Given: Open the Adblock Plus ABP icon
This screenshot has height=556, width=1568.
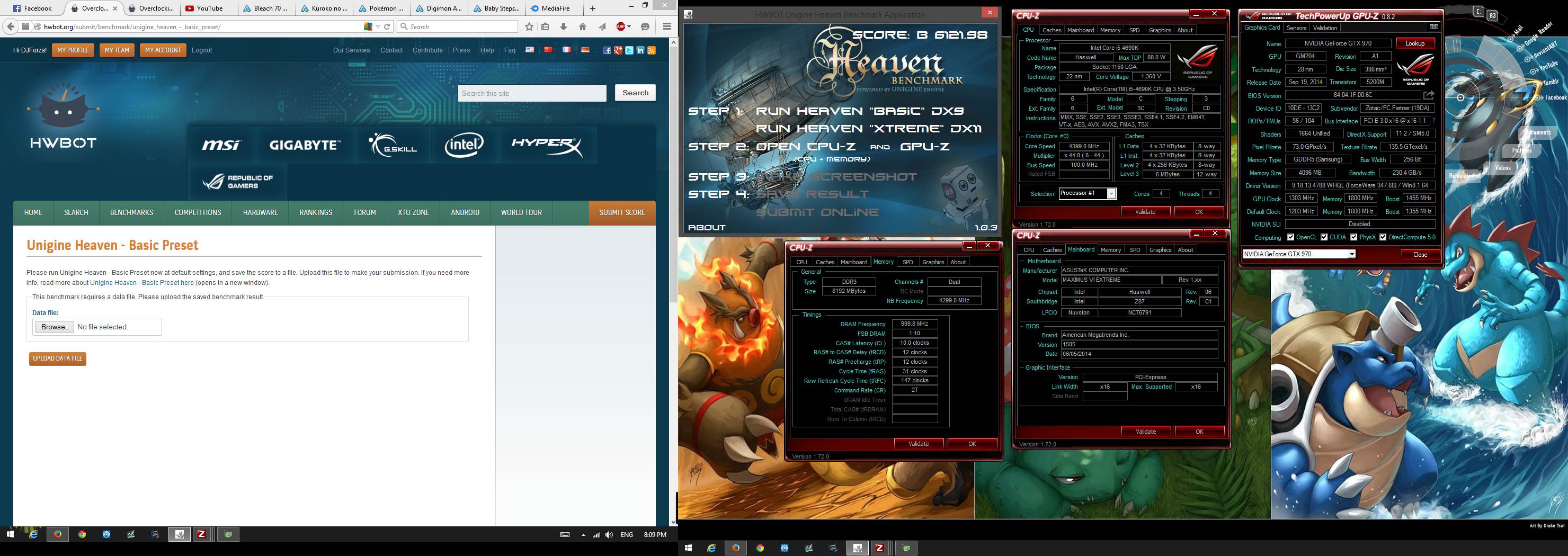Looking at the screenshot, I should coord(620,27).
